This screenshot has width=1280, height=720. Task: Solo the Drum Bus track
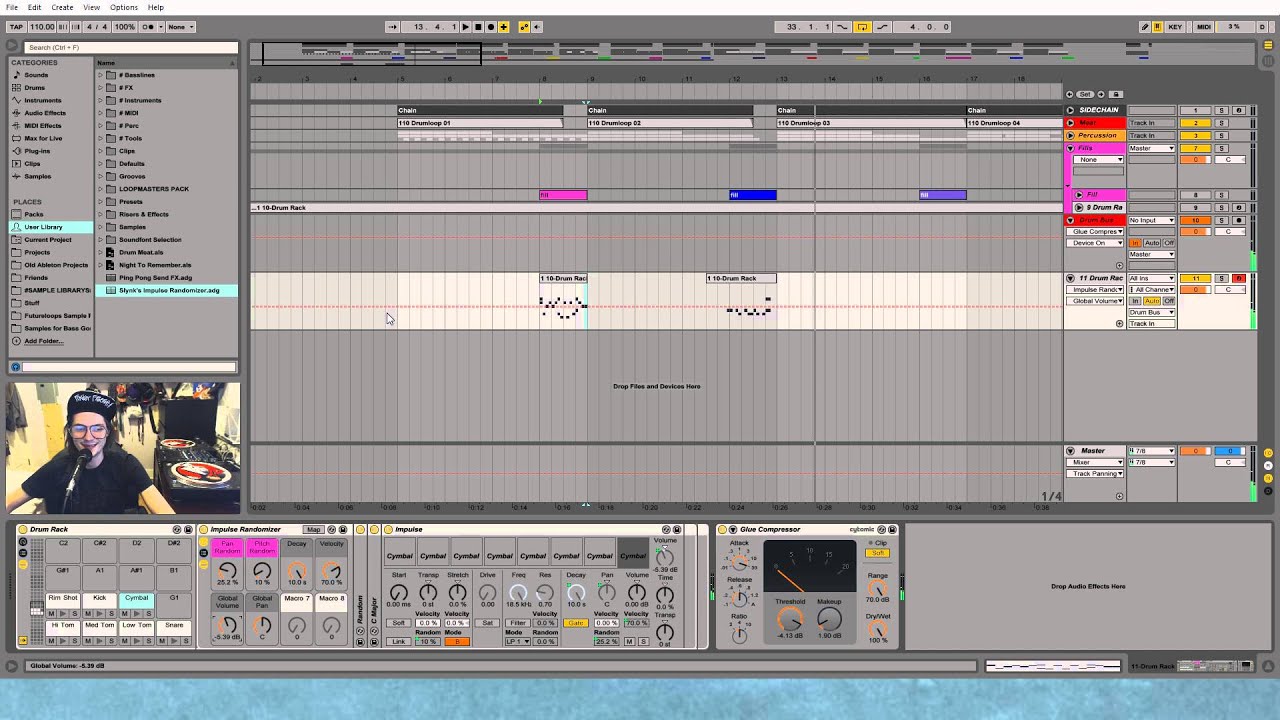click(x=1221, y=220)
